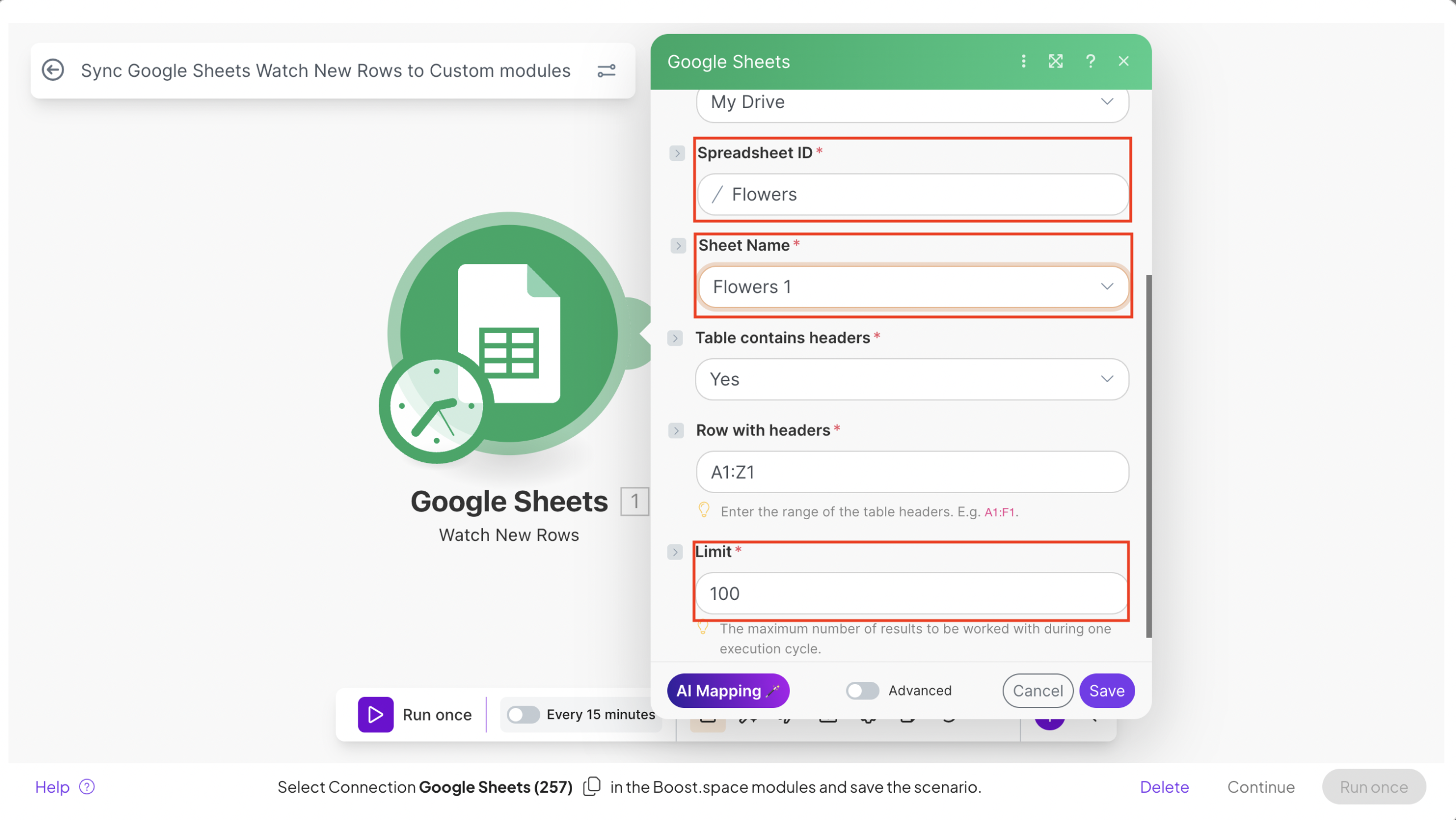Screen dimensions: 1456x820
Task: Expand the Google Sheets panel to fullscreen
Action: tap(1056, 61)
